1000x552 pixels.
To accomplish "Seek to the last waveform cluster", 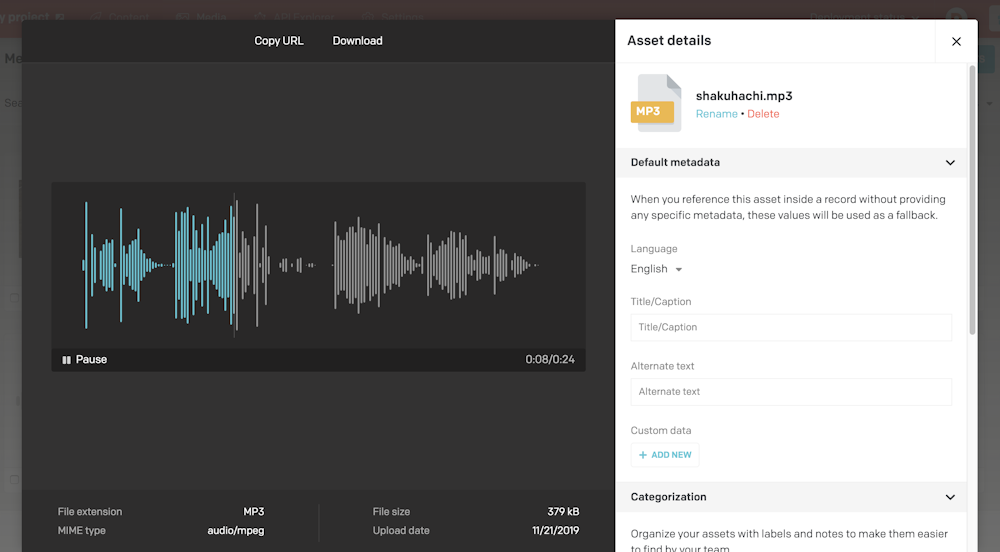I will (x=470, y=265).
